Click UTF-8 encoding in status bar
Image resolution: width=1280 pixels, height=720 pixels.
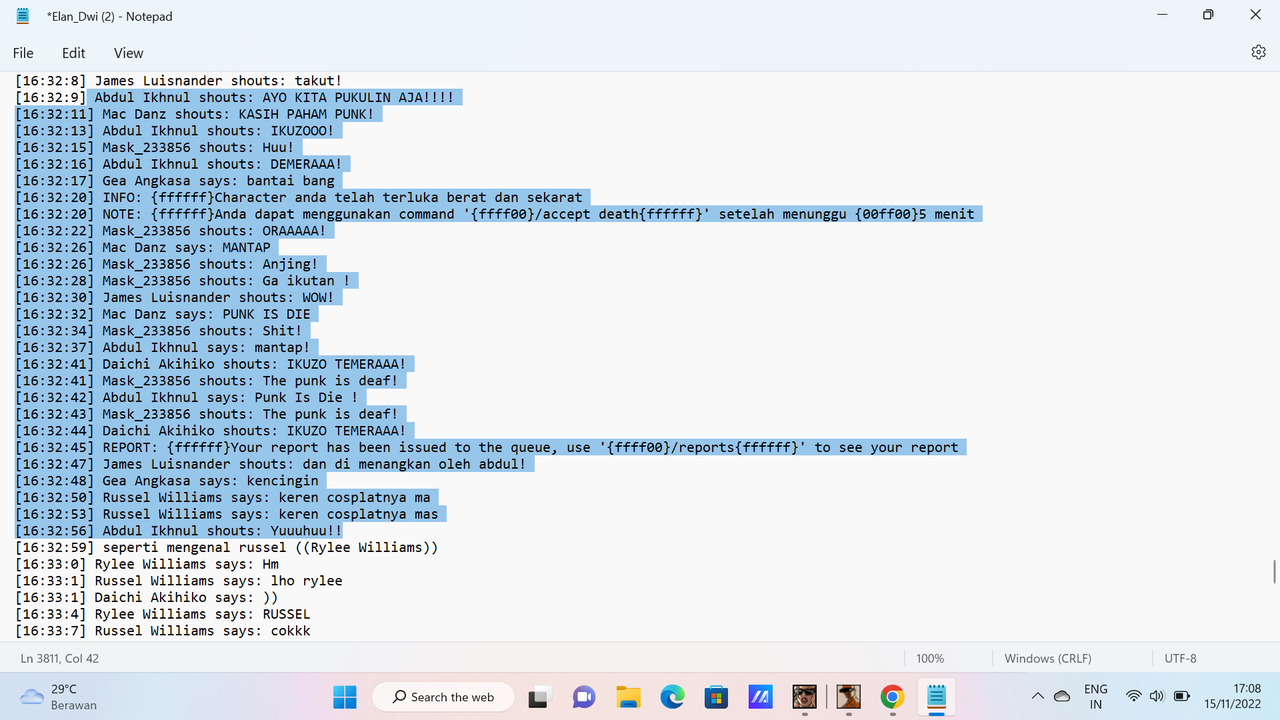point(1180,658)
